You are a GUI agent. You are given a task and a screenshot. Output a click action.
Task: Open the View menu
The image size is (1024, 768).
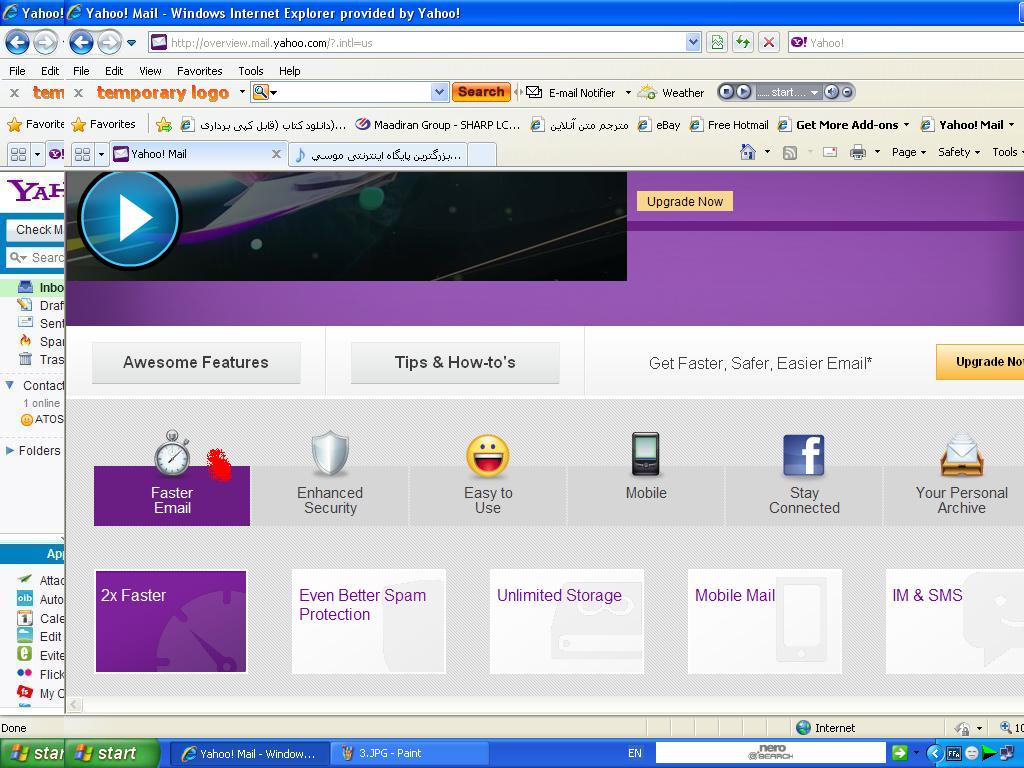pyautogui.click(x=150, y=71)
